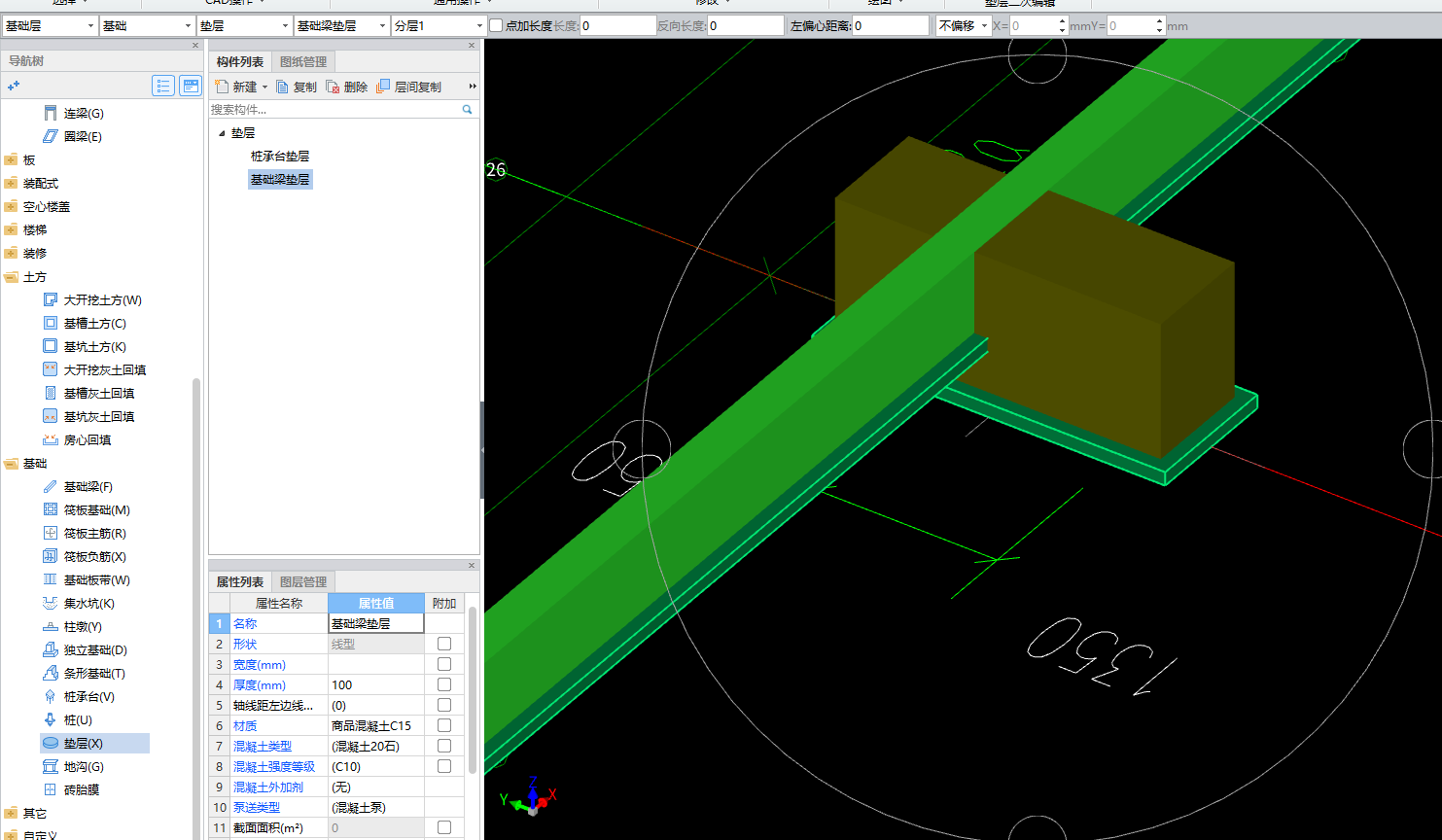Toggle 附加 checkbox for 截面面积 row
1442x840 pixels.
tap(444, 827)
